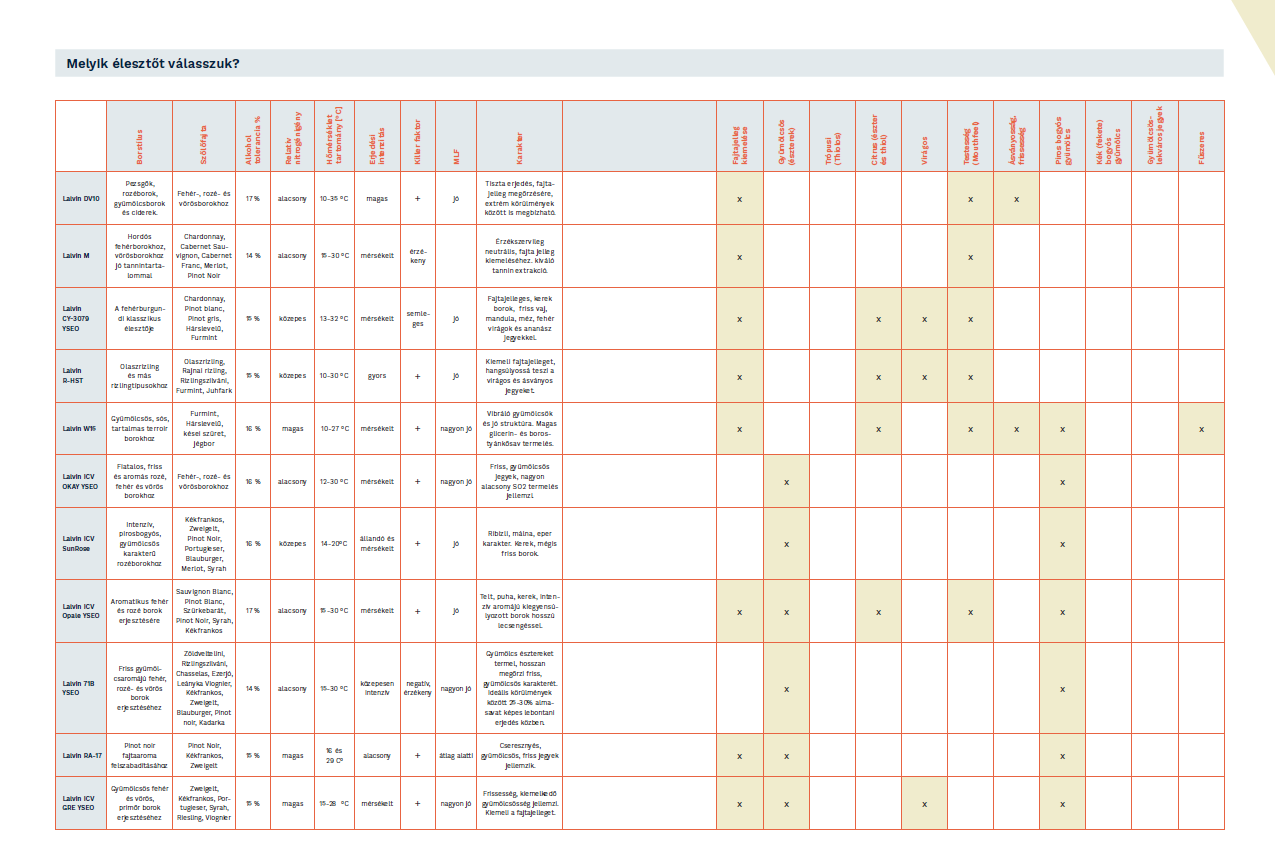The height and width of the screenshot is (848, 1275).
Task: Click 'Tiszta erjedés, fajtajelleg megőrzésére' description
Action: tap(520, 198)
